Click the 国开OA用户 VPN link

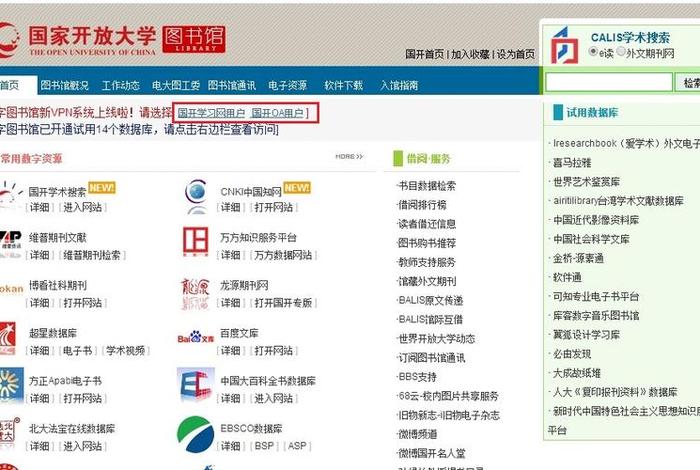(277, 113)
